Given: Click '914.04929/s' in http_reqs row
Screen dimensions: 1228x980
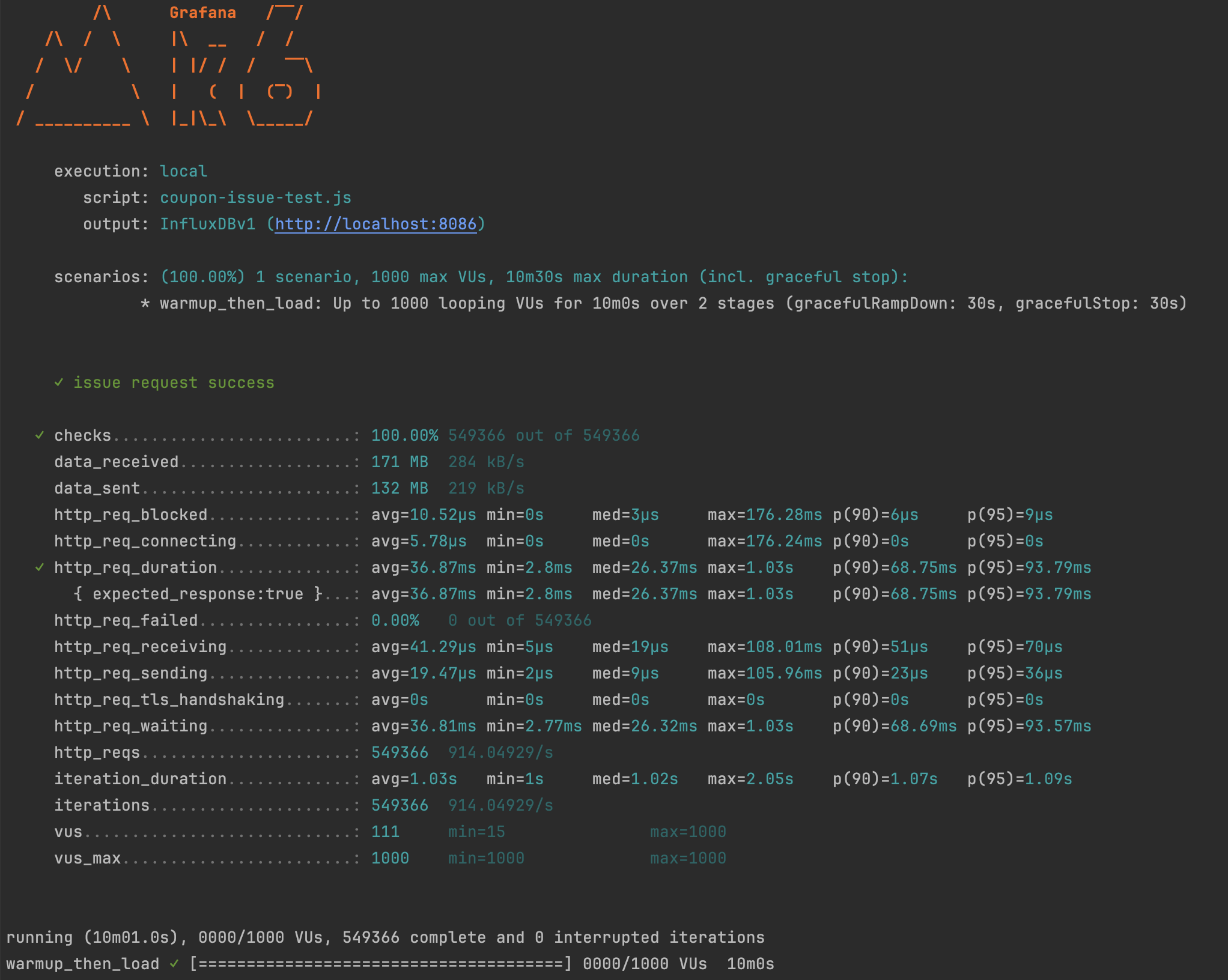Looking at the screenshot, I should point(500,752).
